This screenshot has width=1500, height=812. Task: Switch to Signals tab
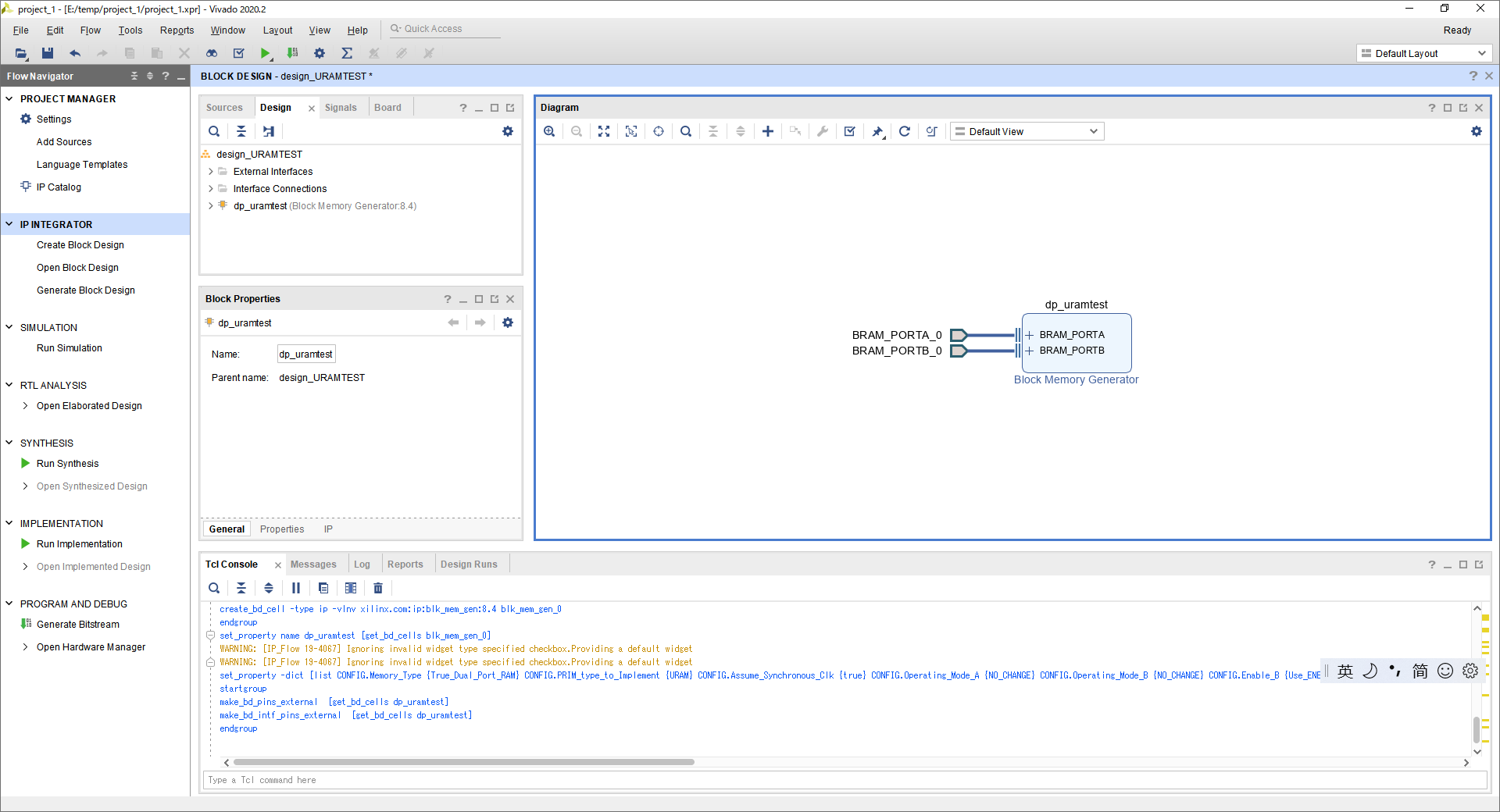click(x=341, y=108)
